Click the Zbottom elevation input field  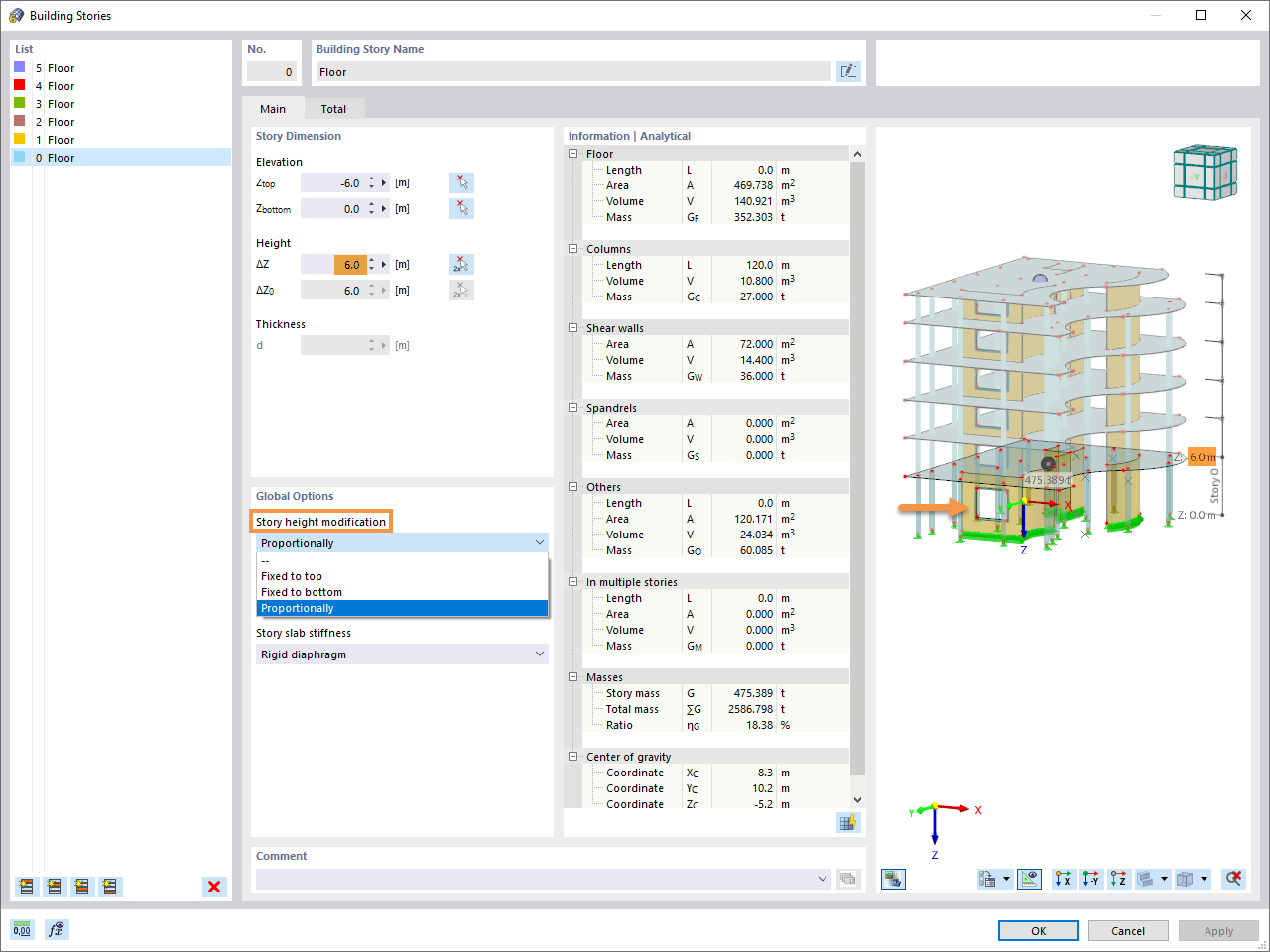click(333, 209)
